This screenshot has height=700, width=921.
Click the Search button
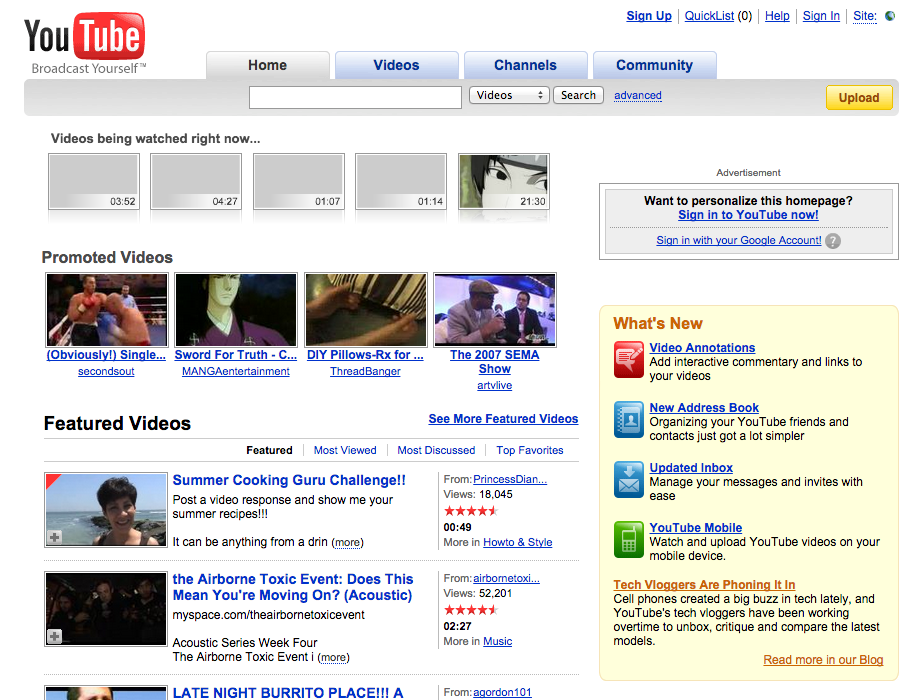(x=578, y=95)
